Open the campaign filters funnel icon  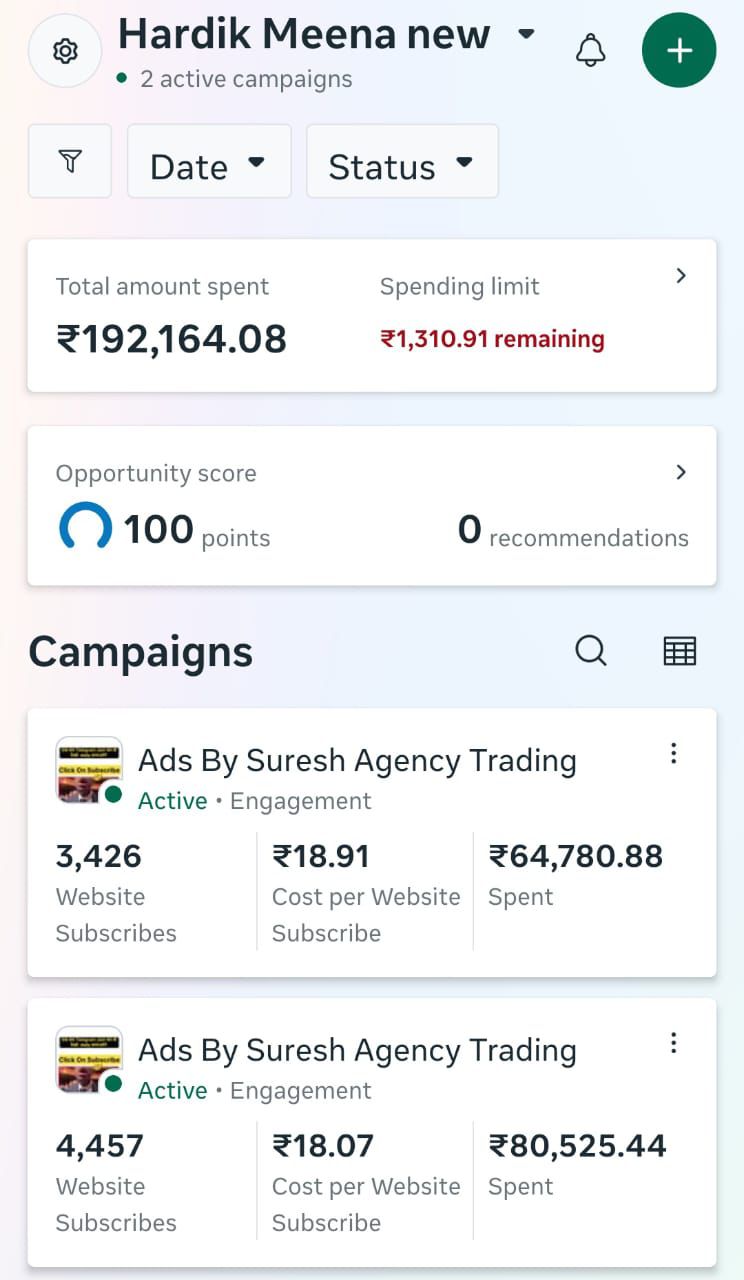(69, 160)
